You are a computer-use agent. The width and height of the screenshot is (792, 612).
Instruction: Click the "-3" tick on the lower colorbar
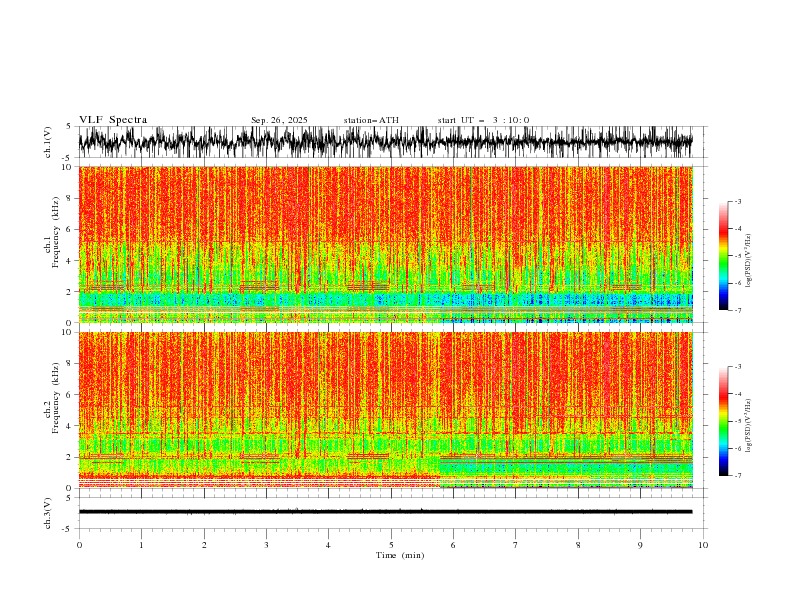737,367
